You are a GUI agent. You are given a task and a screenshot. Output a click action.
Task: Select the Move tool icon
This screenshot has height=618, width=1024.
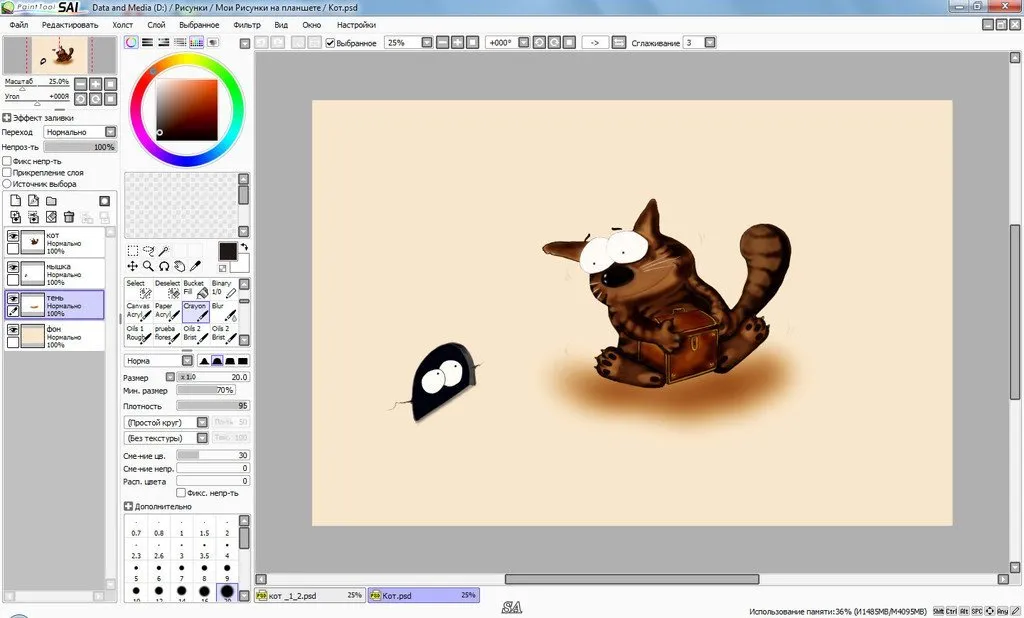tap(133, 266)
